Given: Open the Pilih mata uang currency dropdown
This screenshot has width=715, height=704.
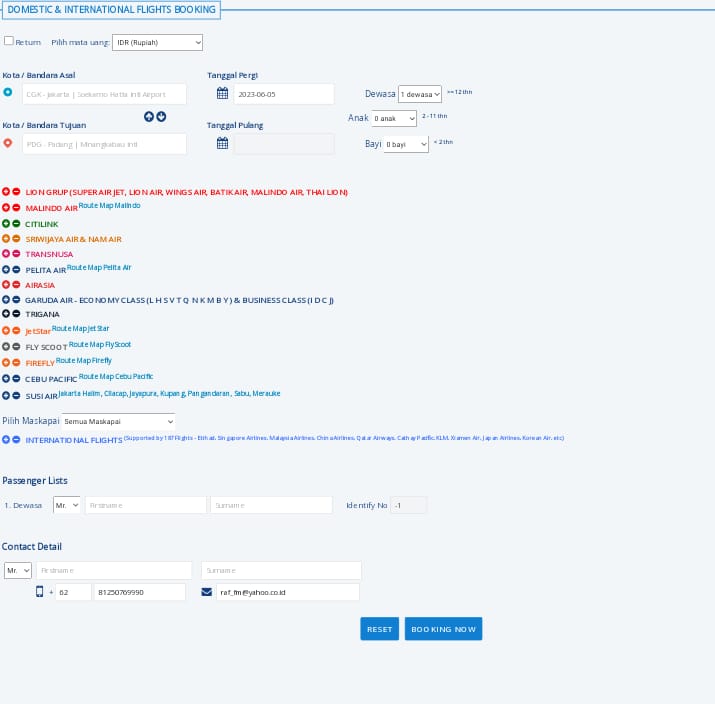Looking at the screenshot, I should click(x=157, y=42).
